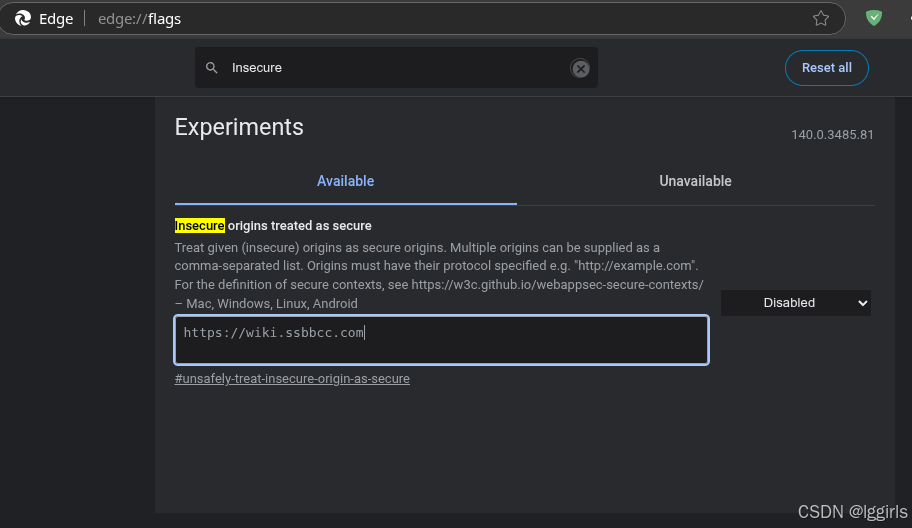Open the #unsafely-treat-insecure-origin-as-secure link
The height and width of the screenshot is (528, 912).
[292, 379]
